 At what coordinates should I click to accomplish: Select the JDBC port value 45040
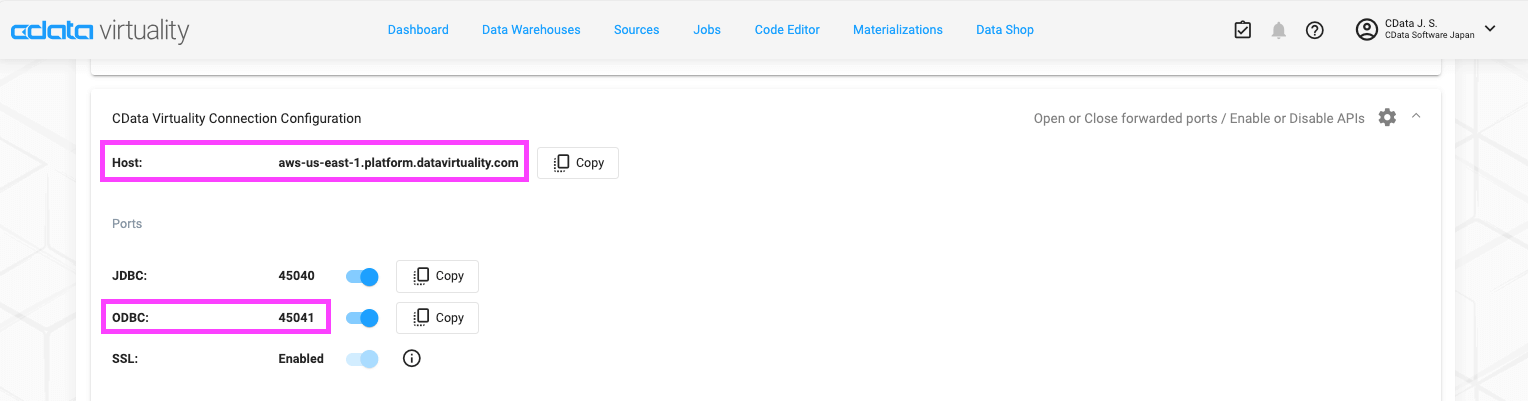click(296, 276)
